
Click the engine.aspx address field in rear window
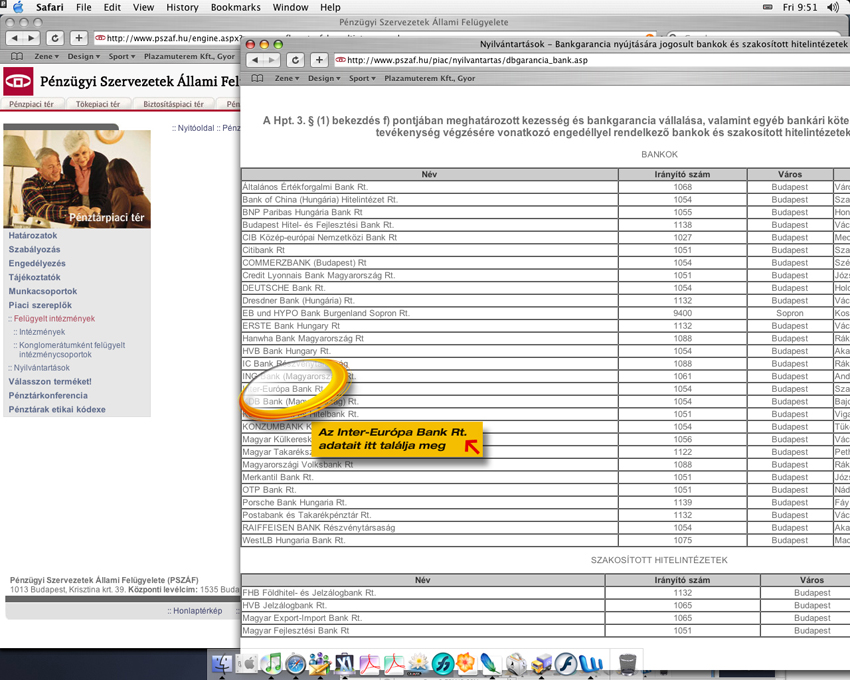pyautogui.click(x=168, y=38)
